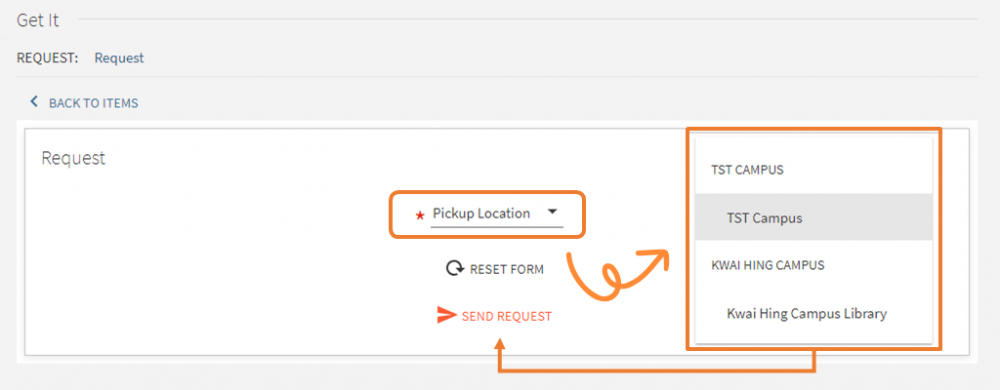
Task: Click the REQUEST: label
Action: [47, 58]
